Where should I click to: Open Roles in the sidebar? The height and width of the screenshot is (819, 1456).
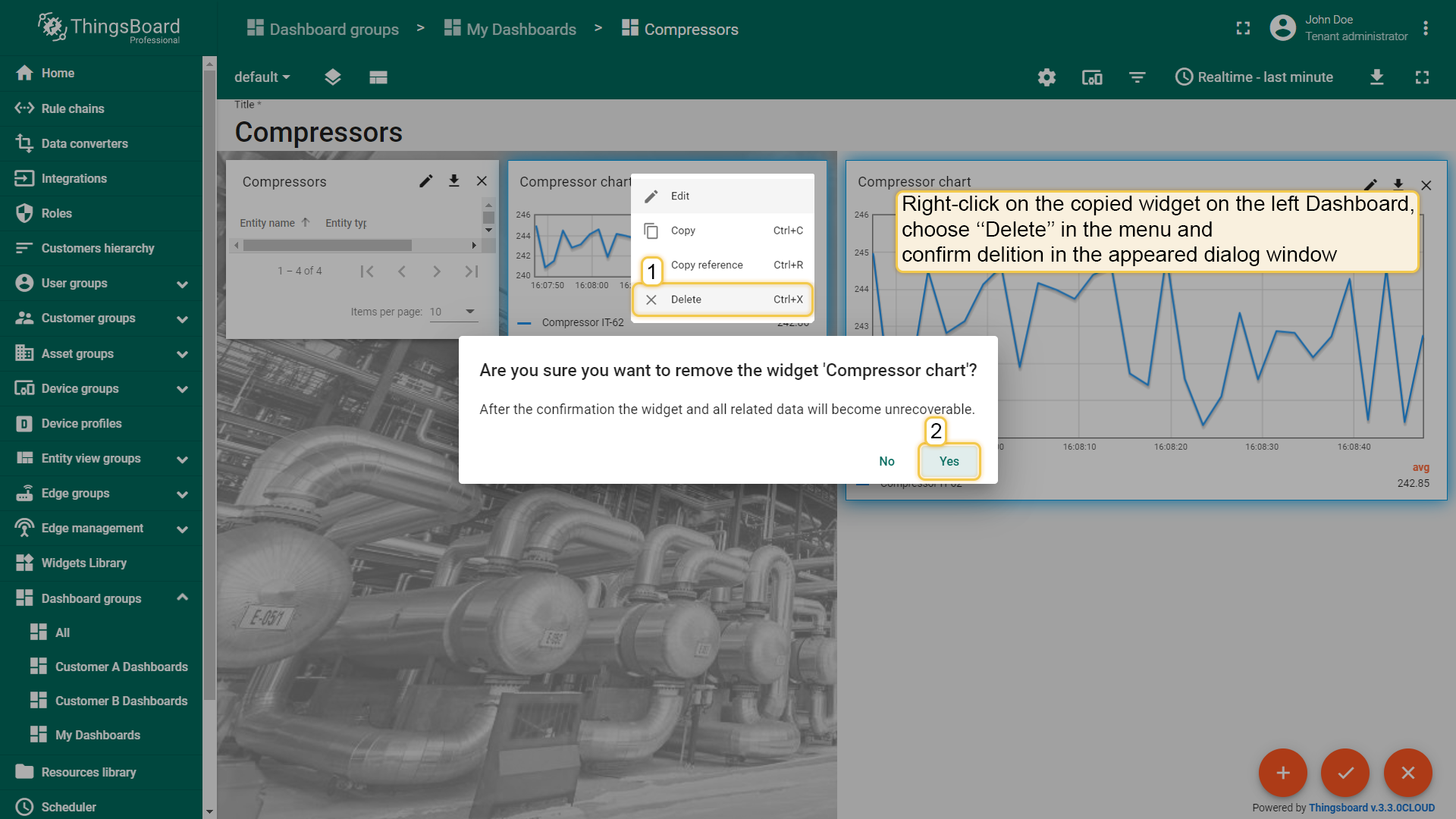(101, 213)
